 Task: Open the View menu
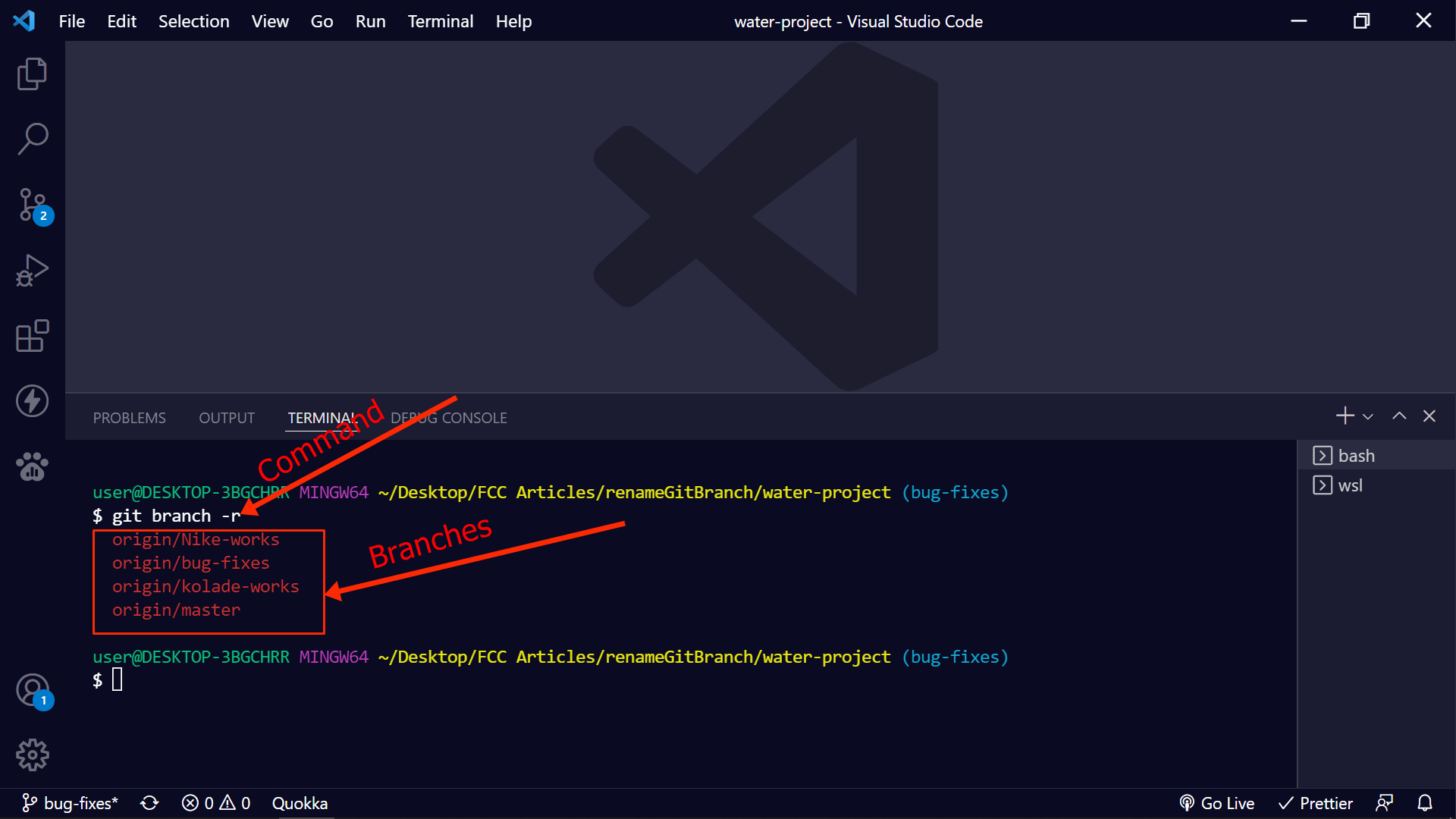click(x=270, y=21)
